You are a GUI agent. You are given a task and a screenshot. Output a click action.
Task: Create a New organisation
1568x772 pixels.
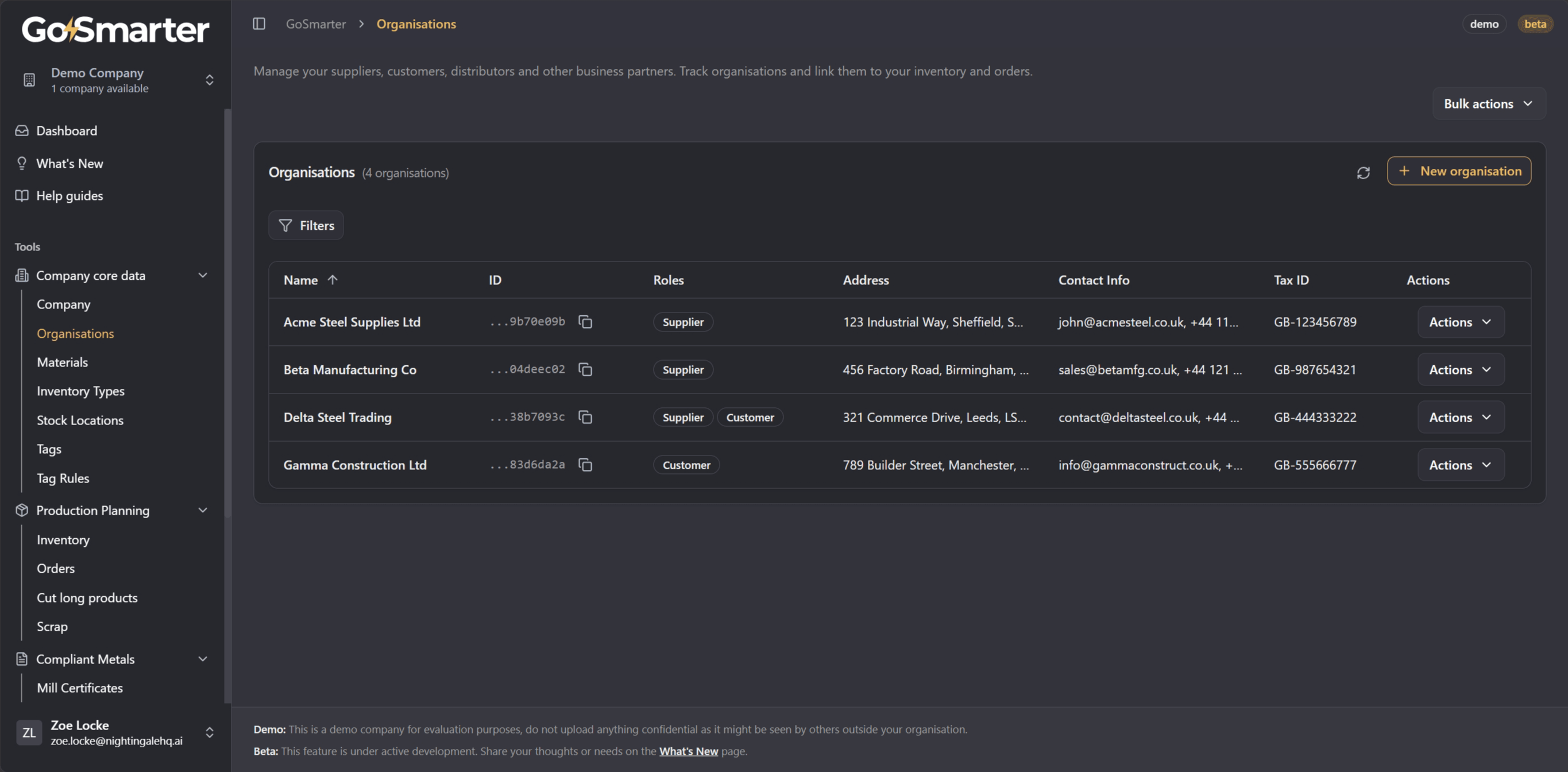1459,171
